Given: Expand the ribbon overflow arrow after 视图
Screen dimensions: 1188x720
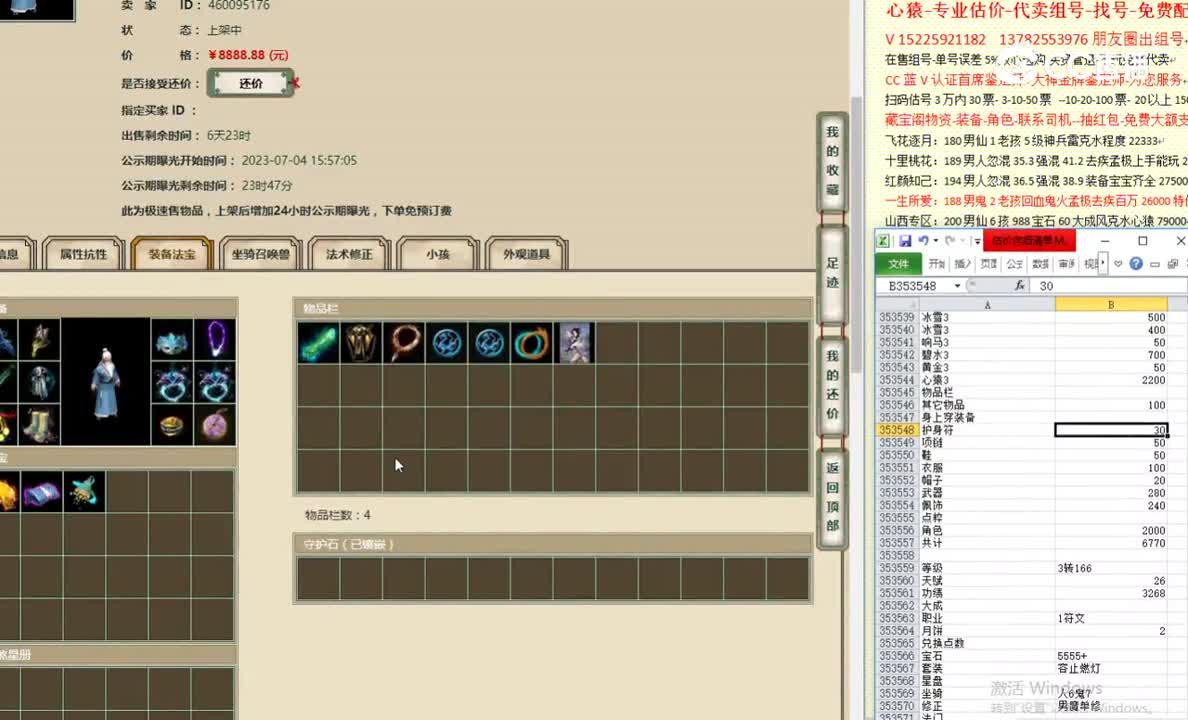Looking at the screenshot, I should [x=1101, y=262].
